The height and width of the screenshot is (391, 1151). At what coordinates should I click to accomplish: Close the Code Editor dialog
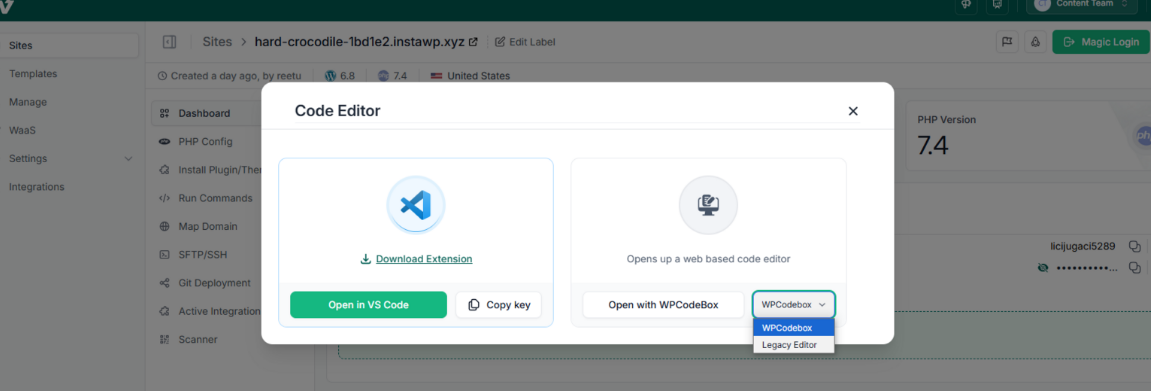pyautogui.click(x=853, y=111)
